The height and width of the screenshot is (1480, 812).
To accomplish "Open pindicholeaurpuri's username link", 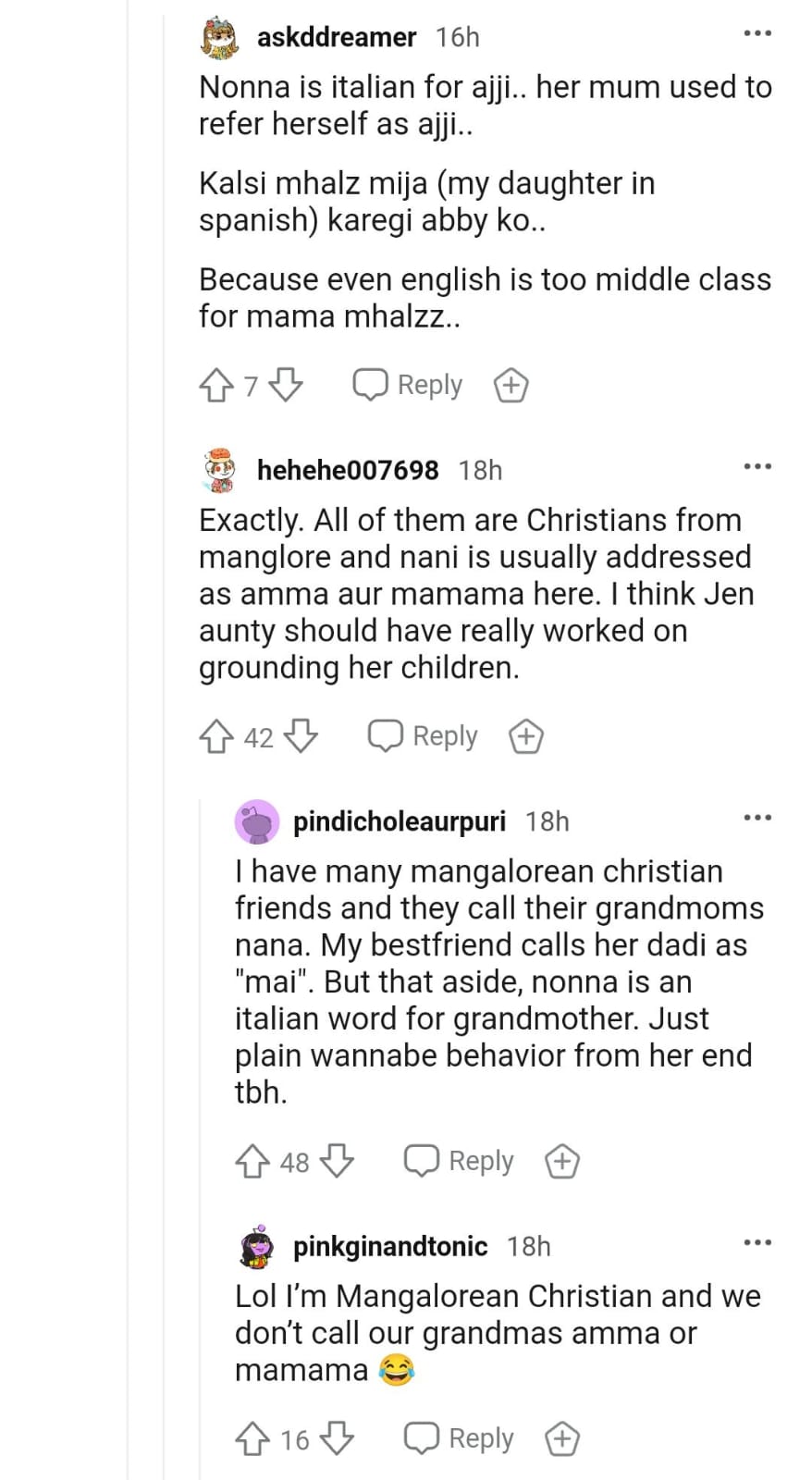I will click(400, 821).
